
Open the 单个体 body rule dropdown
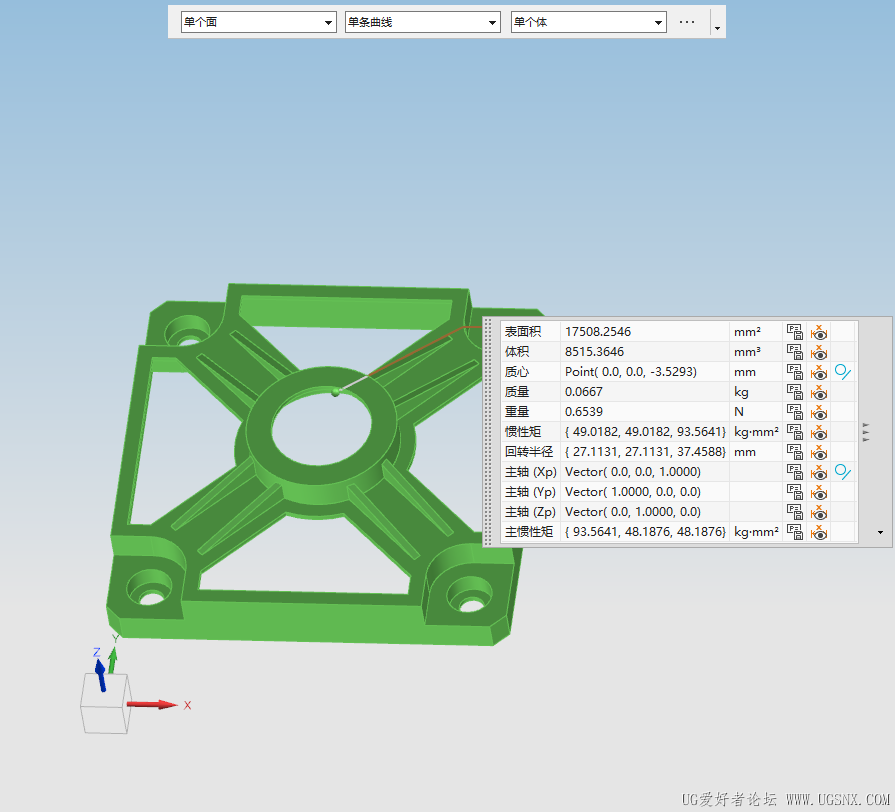588,22
